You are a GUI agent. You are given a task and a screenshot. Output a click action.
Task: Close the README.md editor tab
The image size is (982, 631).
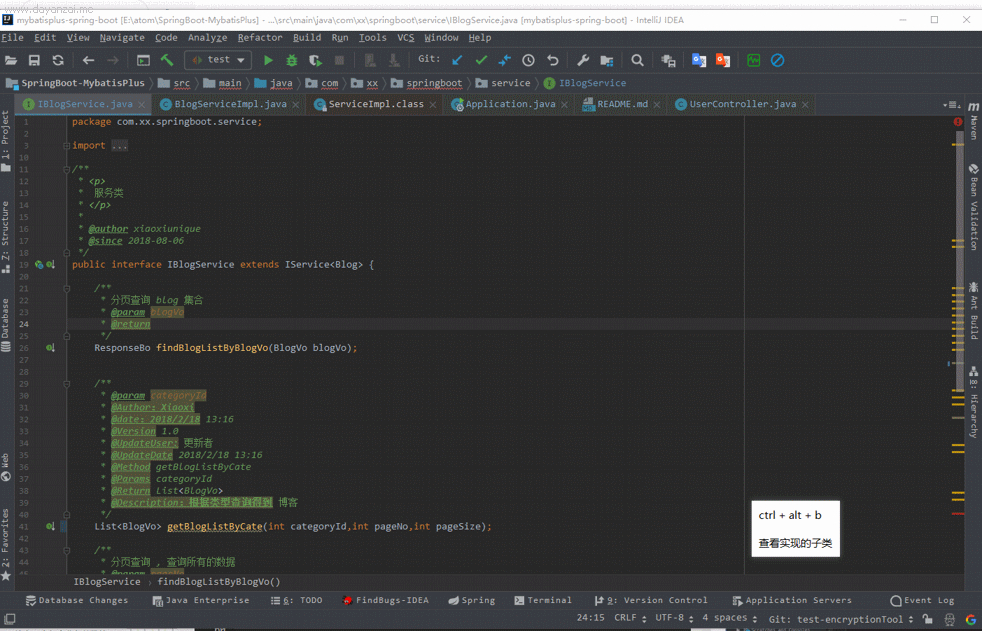tap(656, 105)
